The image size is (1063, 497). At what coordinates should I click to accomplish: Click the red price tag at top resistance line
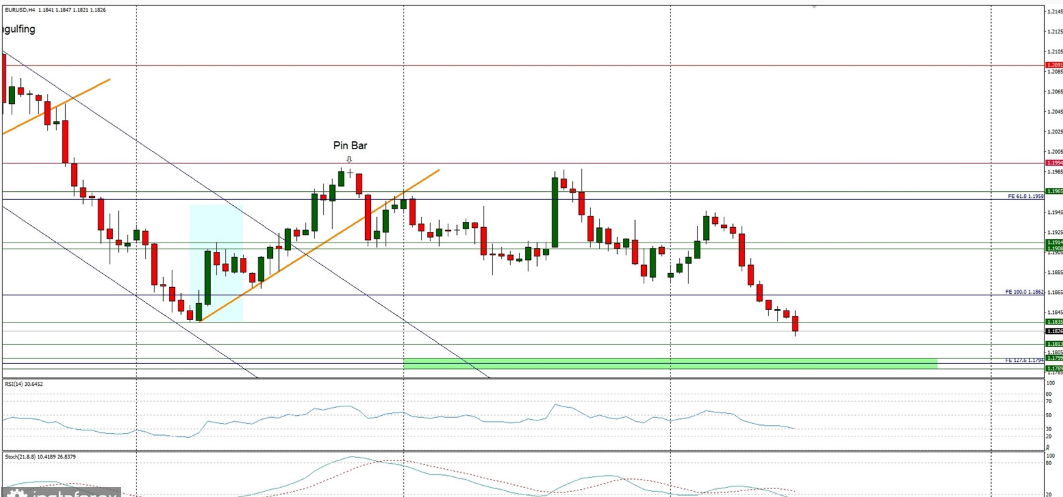coord(1053,65)
